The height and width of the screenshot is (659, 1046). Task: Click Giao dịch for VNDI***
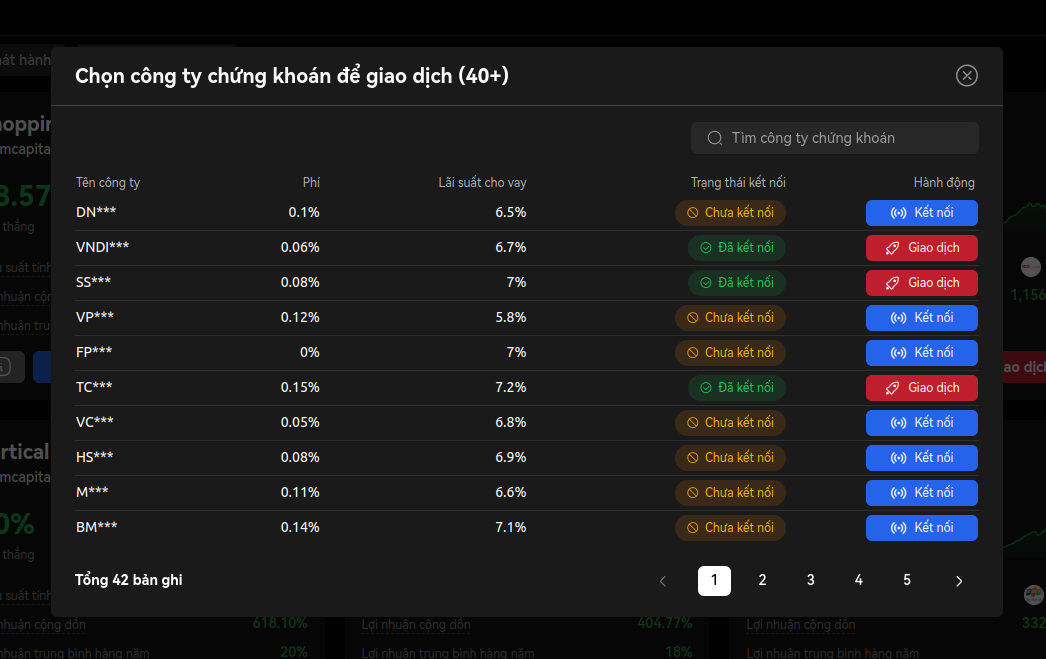[921, 248]
